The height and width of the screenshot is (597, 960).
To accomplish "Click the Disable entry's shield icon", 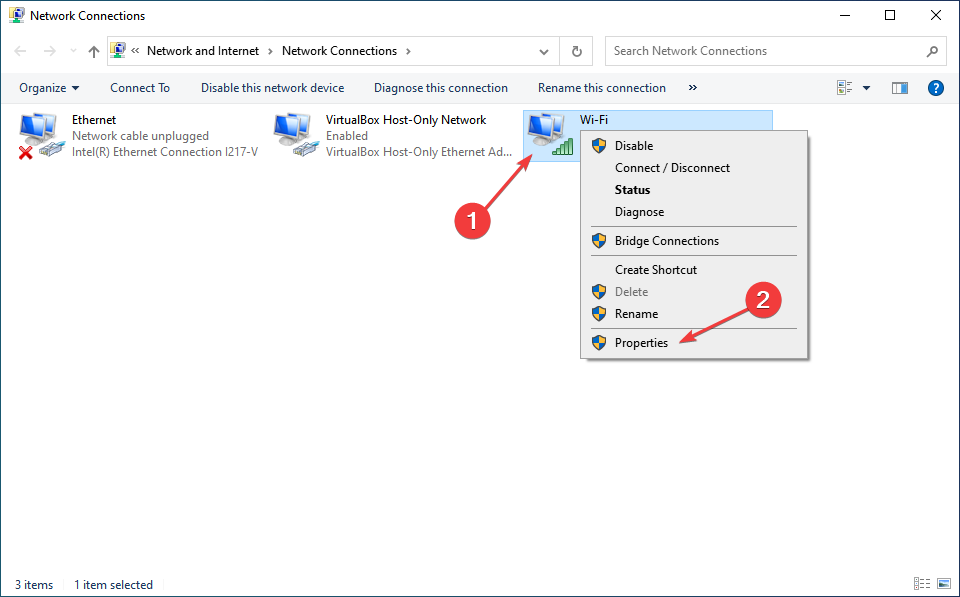I will (599, 146).
